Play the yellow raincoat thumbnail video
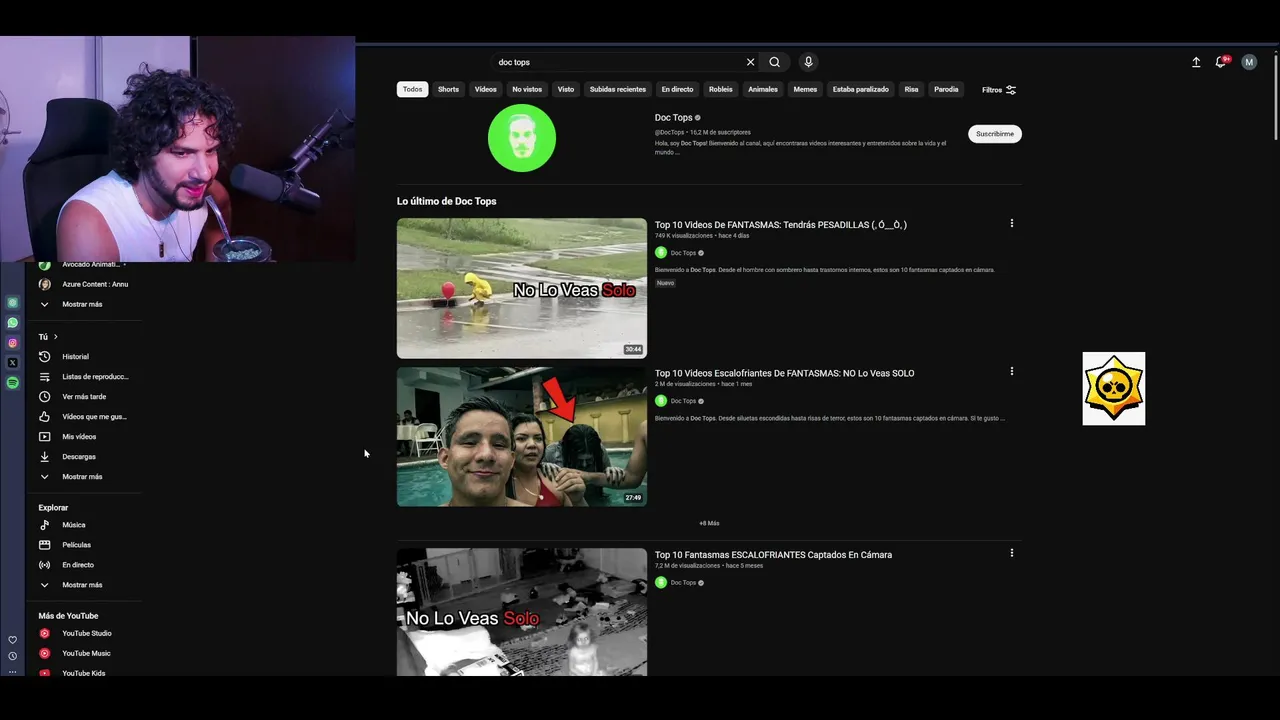This screenshot has width=1280, height=720. (x=522, y=288)
